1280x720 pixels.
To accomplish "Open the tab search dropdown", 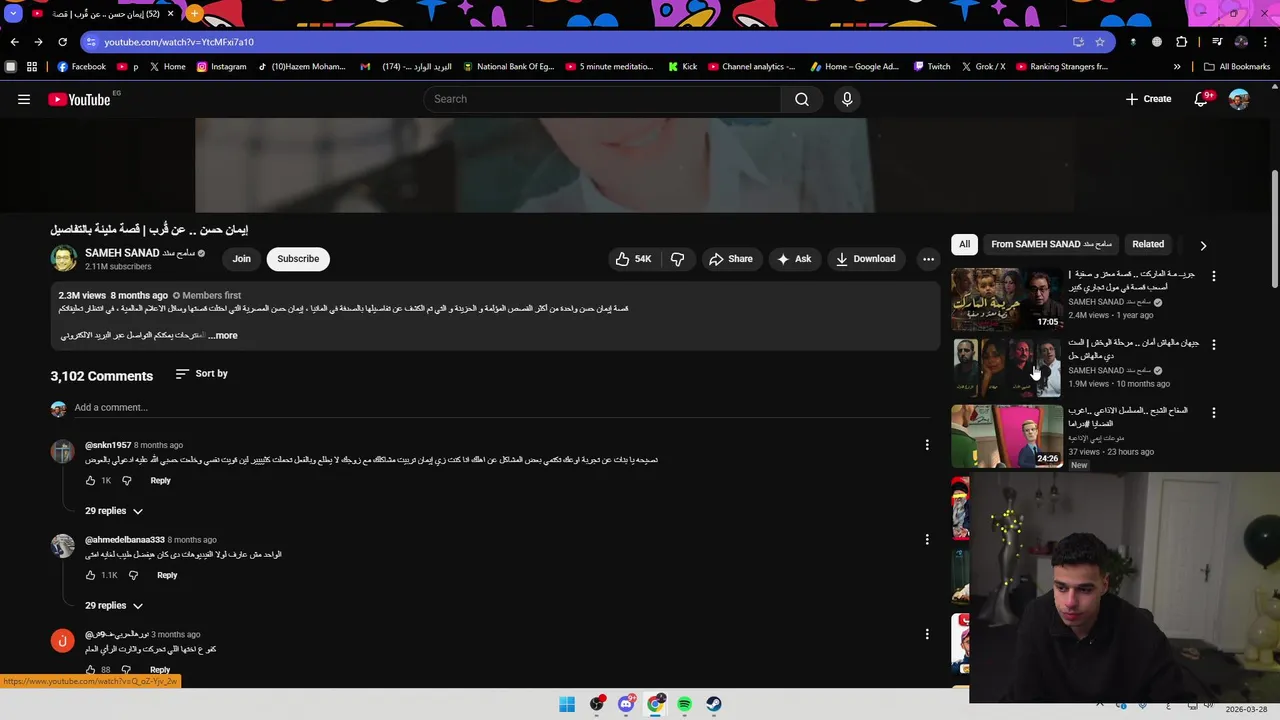I will [13, 14].
